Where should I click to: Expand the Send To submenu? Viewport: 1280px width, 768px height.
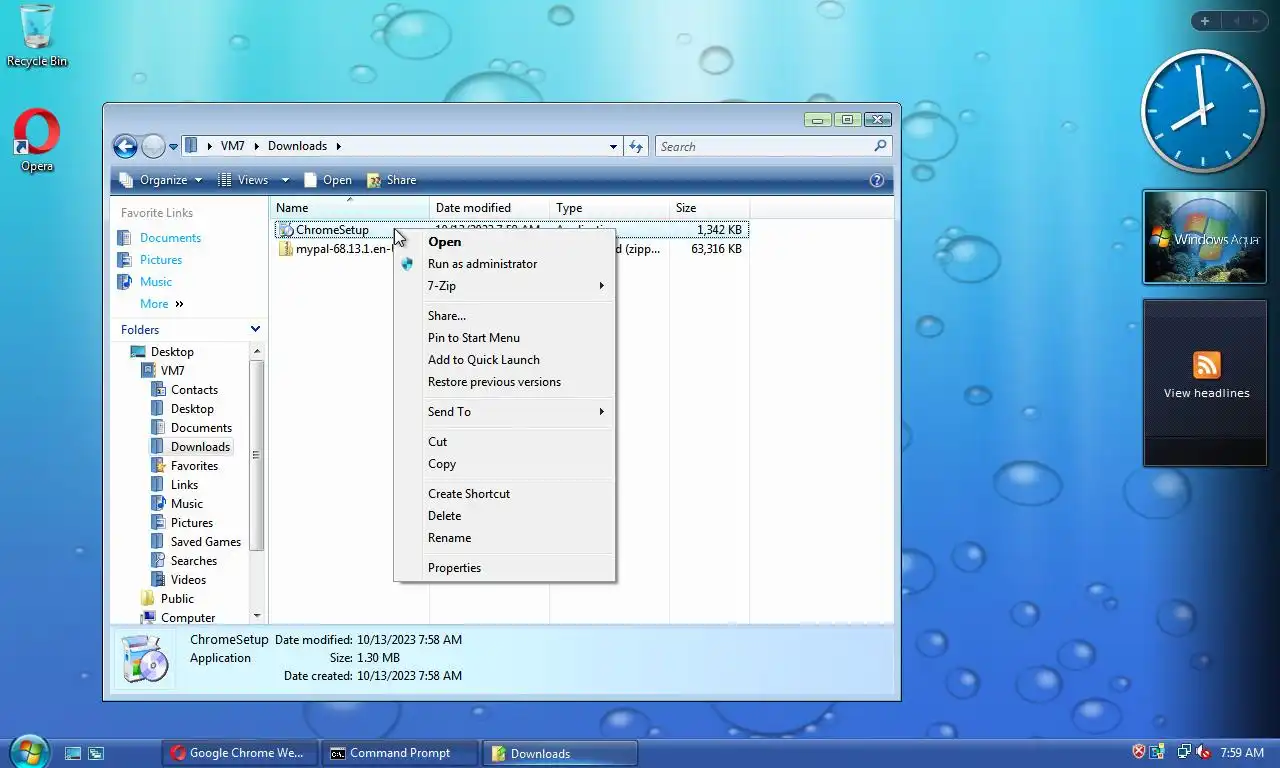[x=504, y=412]
